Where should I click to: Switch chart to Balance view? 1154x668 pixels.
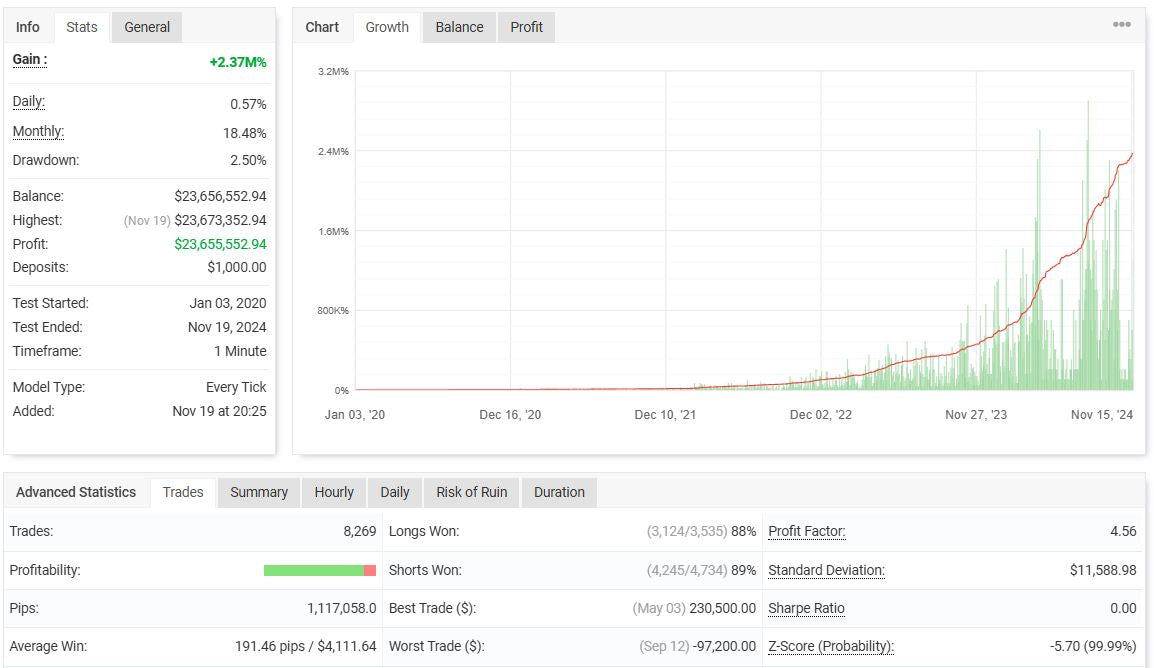[459, 27]
